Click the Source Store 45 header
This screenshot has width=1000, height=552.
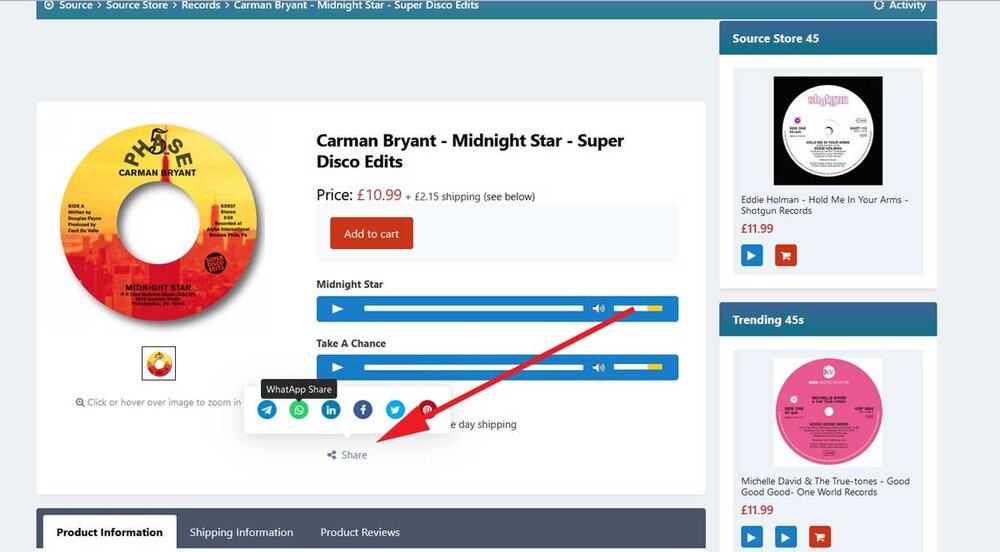click(828, 38)
